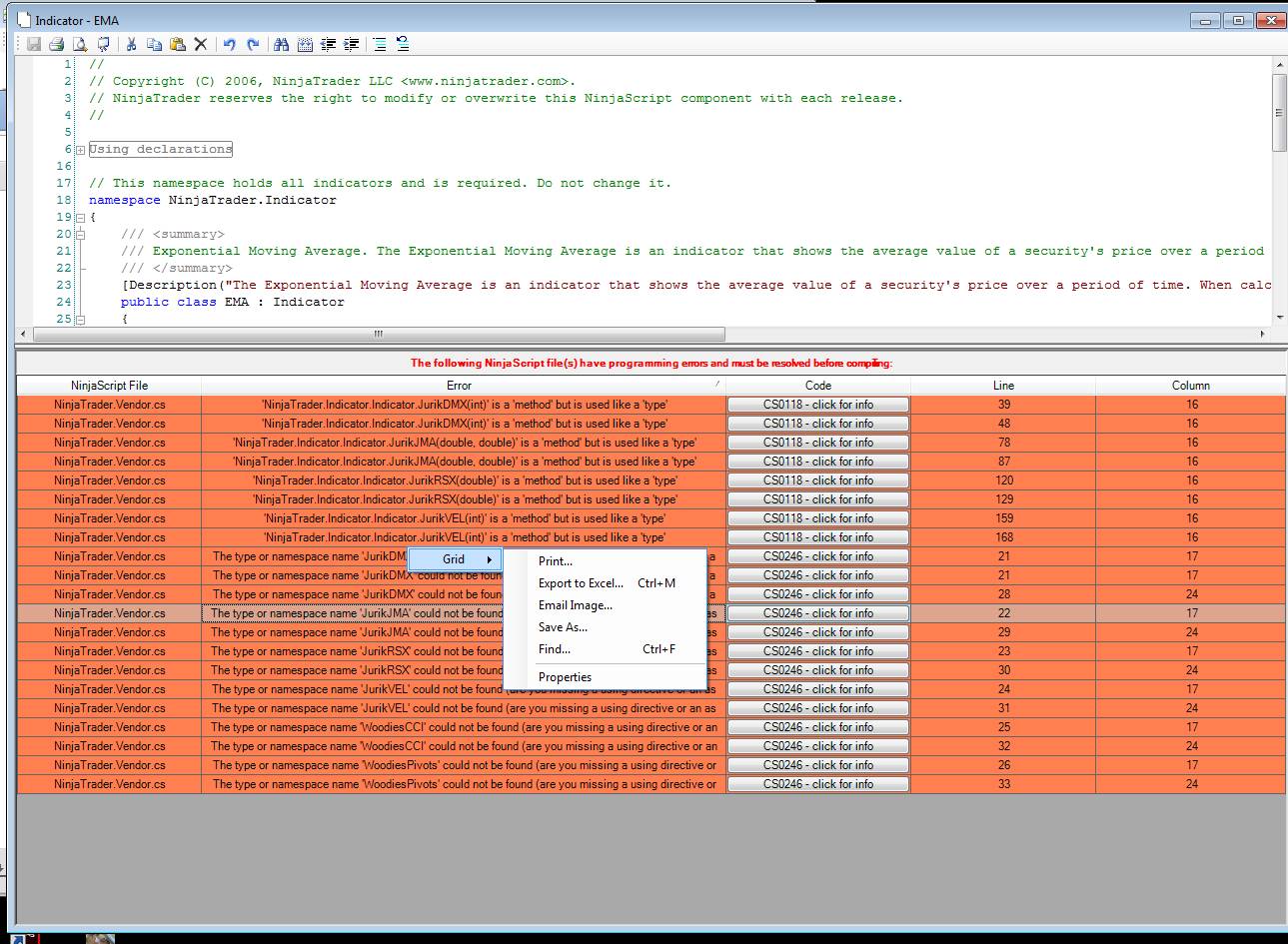This screenshot has width=1288, height=944.
Task: Open Print Preview from the toolbar
Action: (x=79, y=44)
